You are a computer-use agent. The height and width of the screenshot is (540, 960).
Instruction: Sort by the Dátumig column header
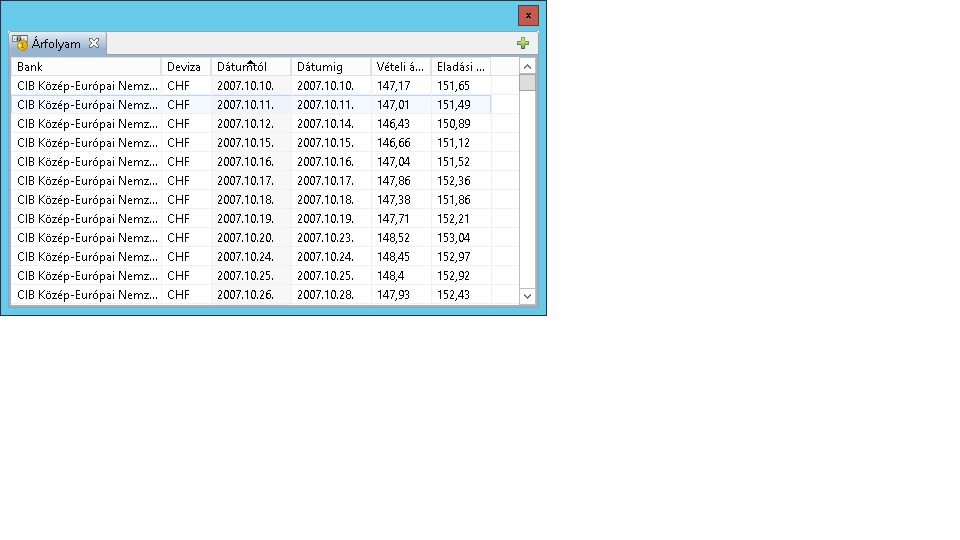click(x=330, y=67)
